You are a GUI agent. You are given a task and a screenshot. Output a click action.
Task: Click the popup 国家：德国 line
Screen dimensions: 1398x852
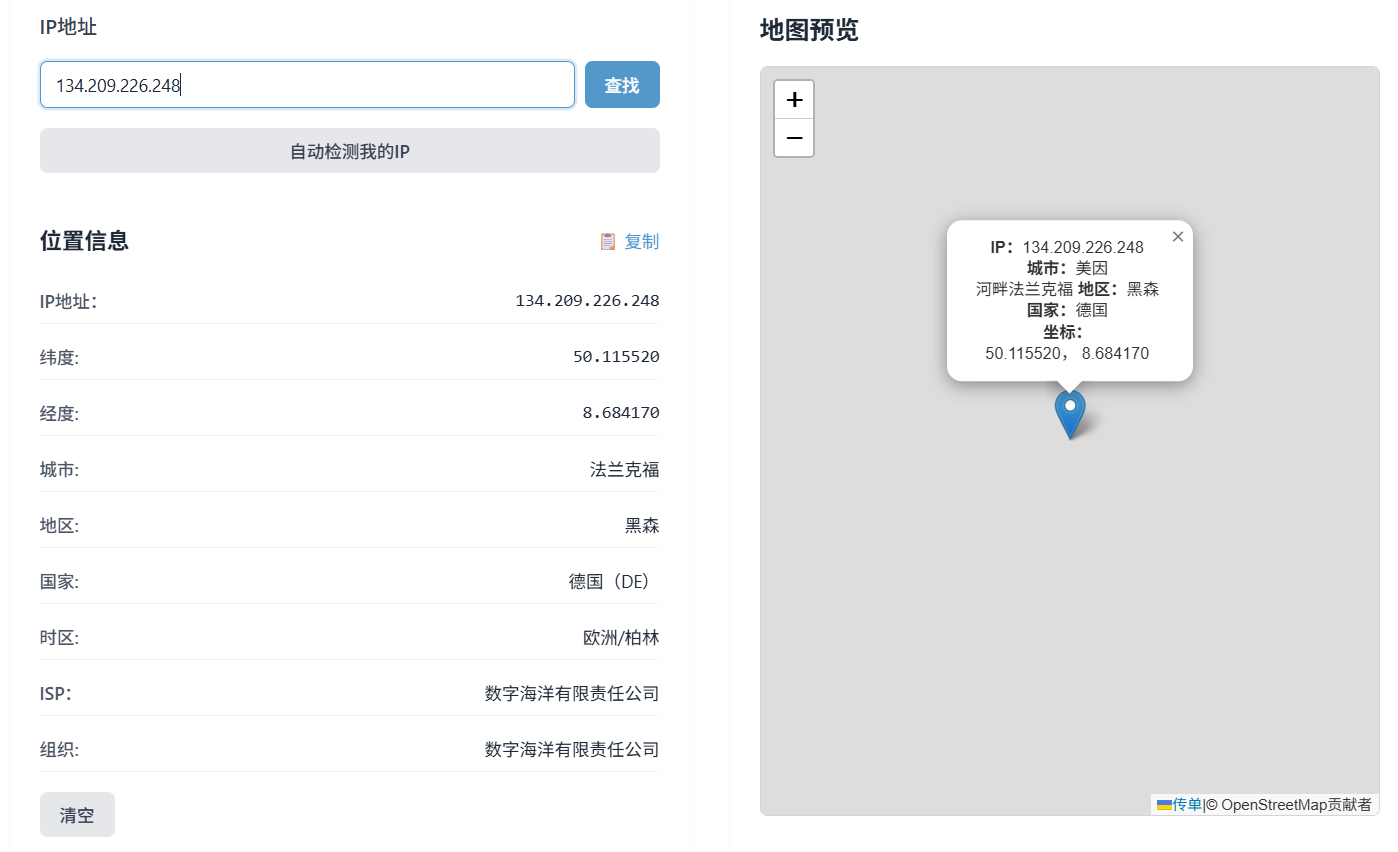tap(1067, 310)
